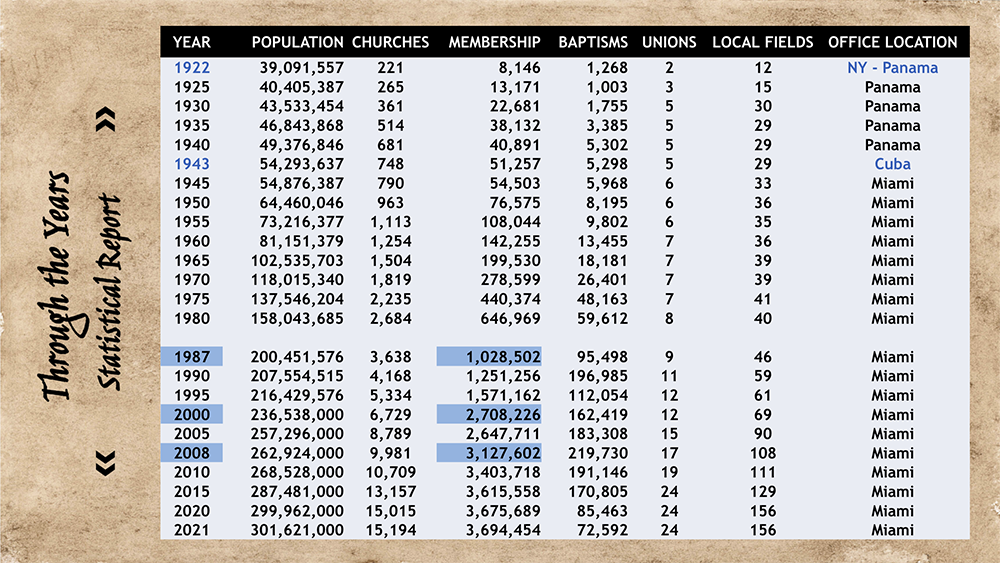
Task: Select the YEAR column header
Action: 191,43
